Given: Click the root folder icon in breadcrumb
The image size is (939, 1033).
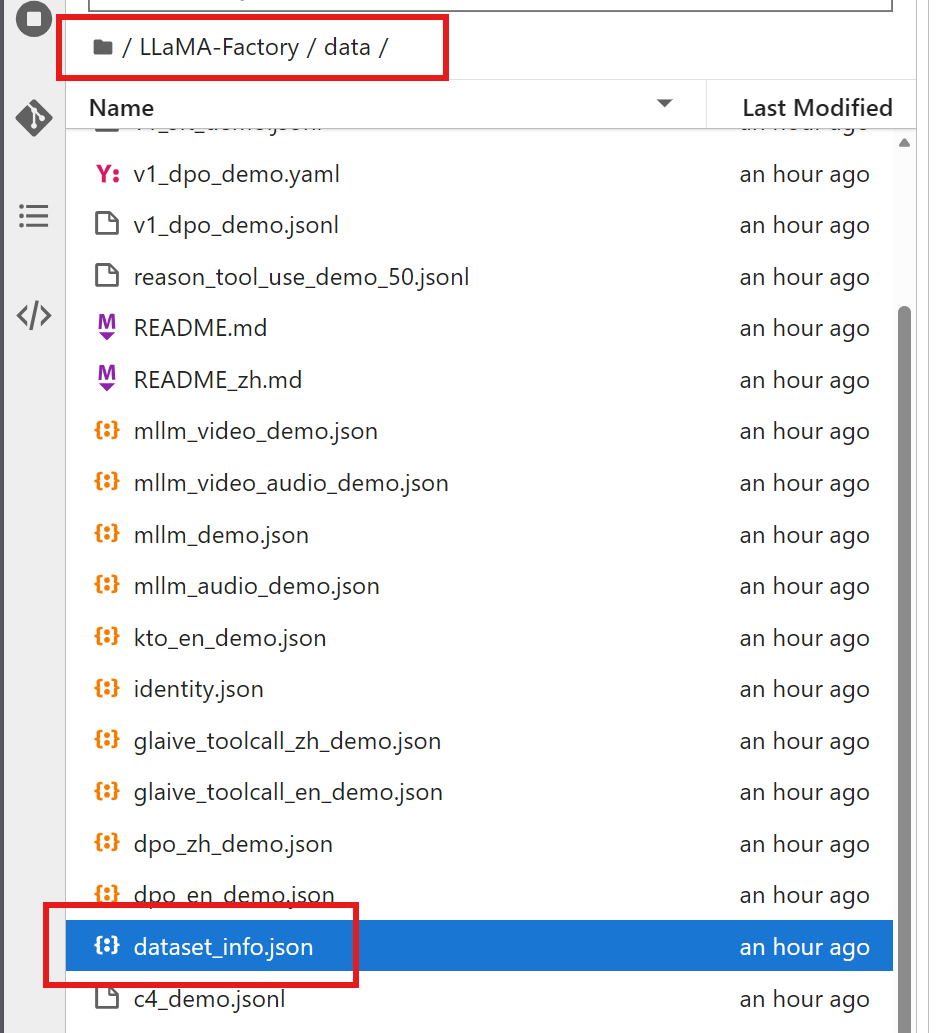Looking at the screenshot, I should point(103,47).
